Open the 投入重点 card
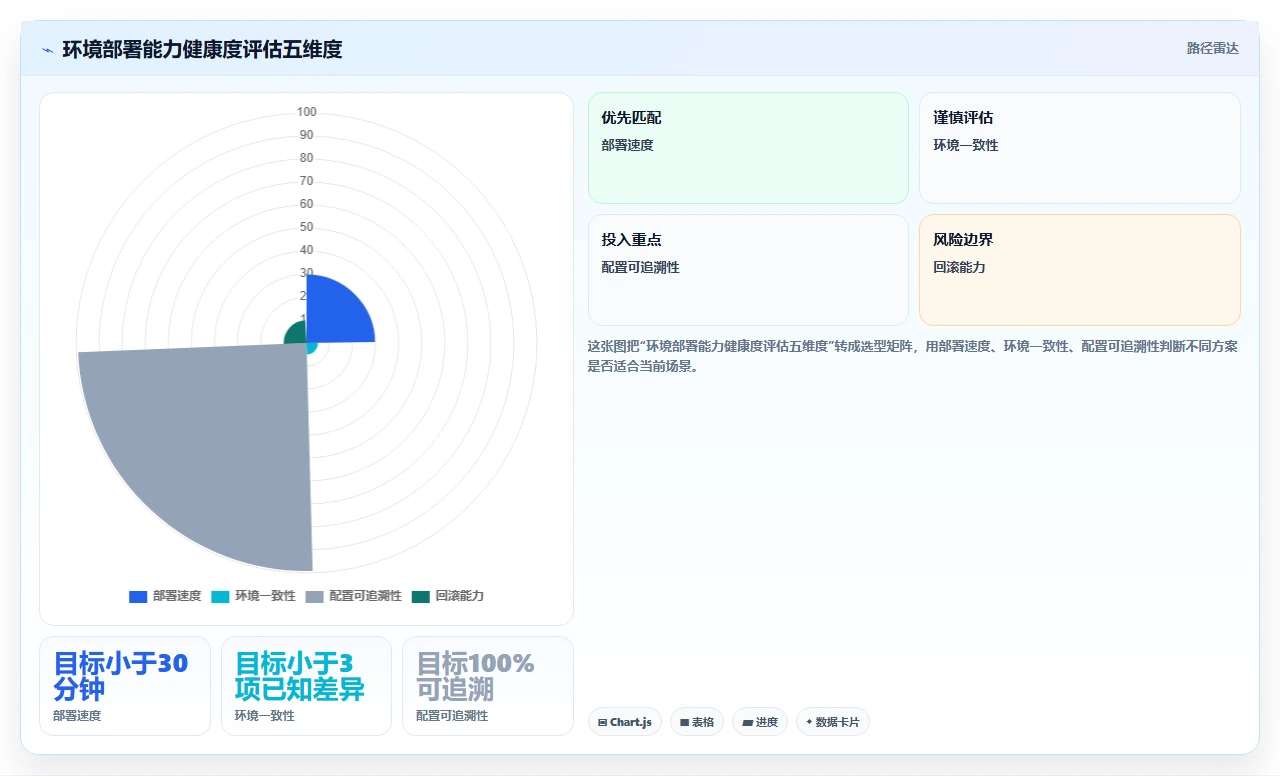The height and width of the screenshot is (776, 1280). coord(748,270)
